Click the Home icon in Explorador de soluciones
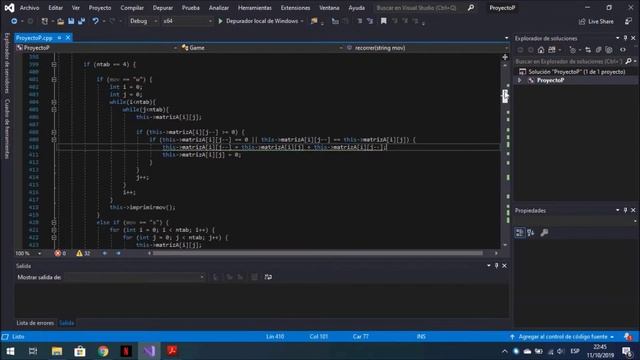Screen dimensions: 640x360 click(541, 50)
